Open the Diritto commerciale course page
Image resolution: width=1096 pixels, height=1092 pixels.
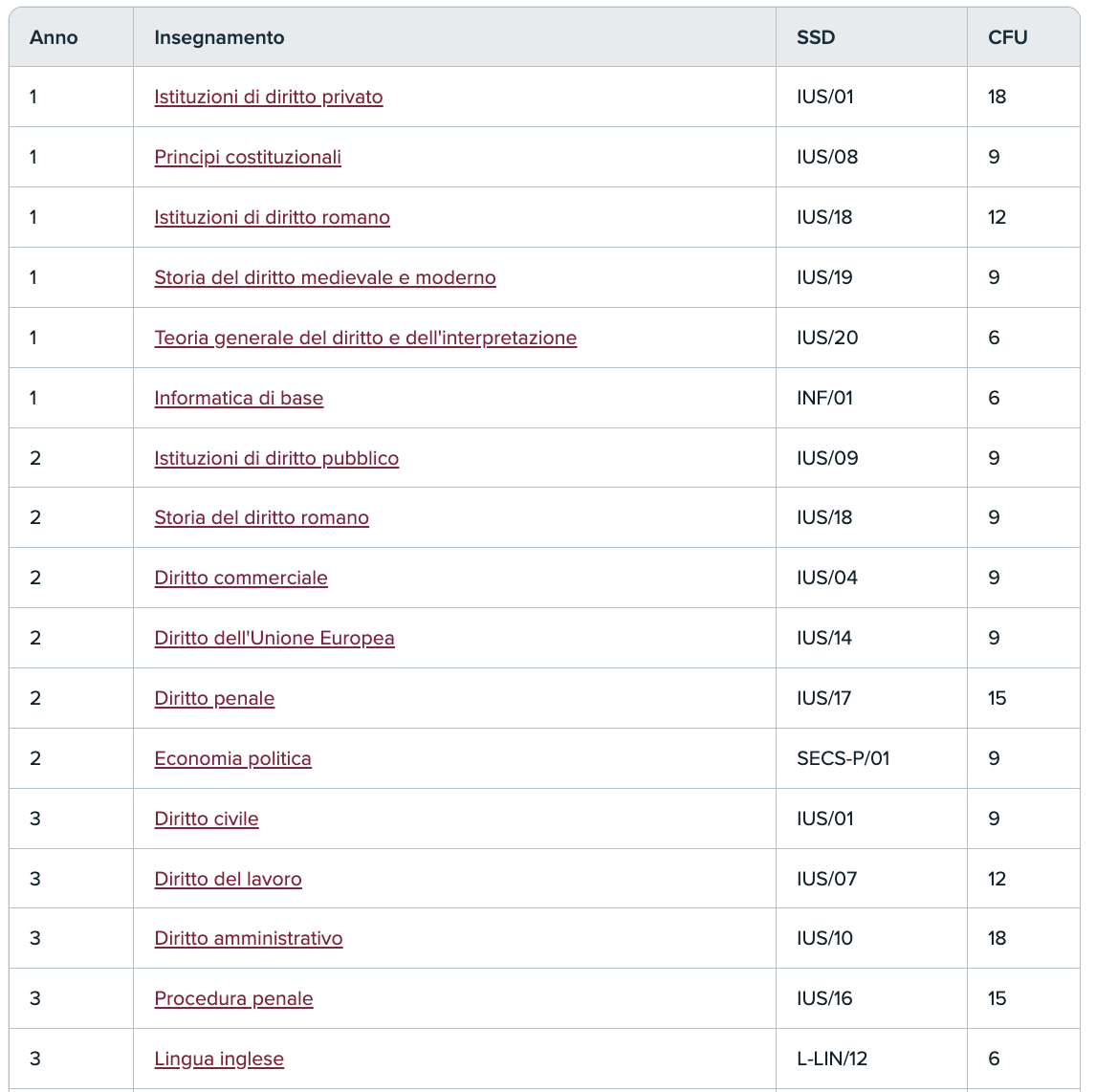coord(241,578)
